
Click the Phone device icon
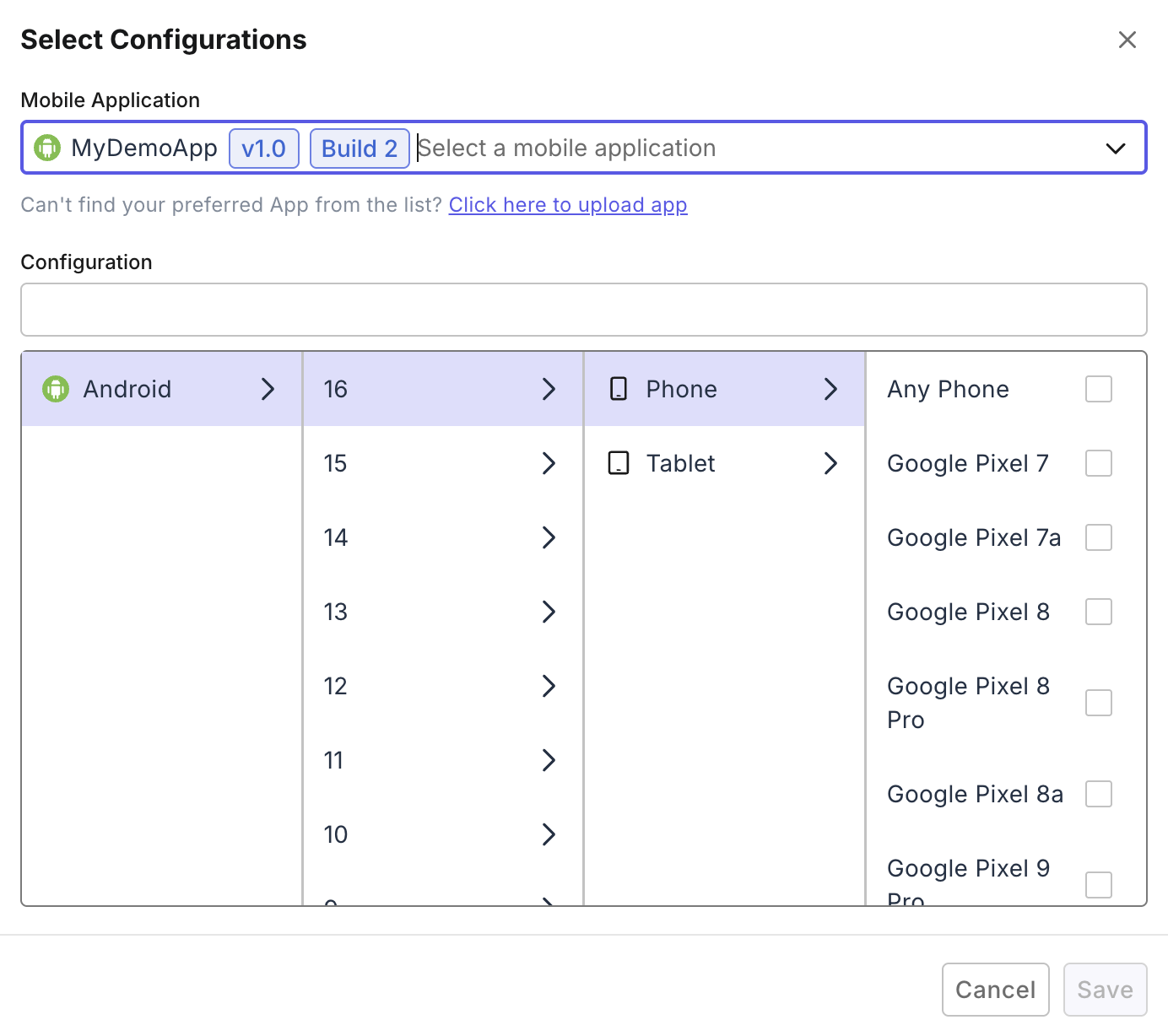coord(619,389)
